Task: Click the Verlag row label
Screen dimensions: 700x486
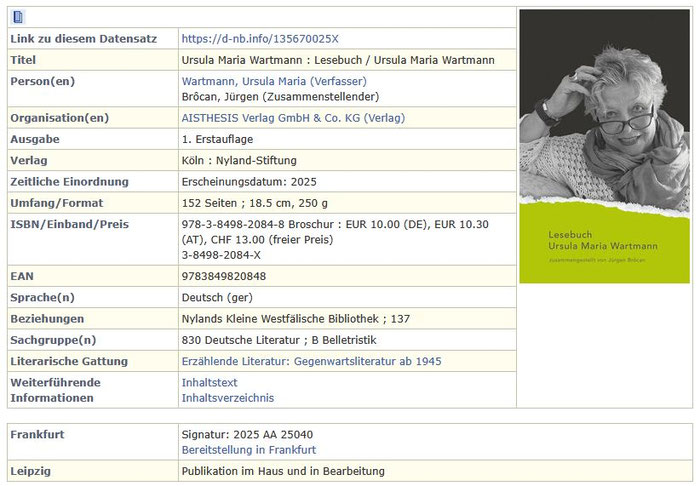Action: pos(29,160)
